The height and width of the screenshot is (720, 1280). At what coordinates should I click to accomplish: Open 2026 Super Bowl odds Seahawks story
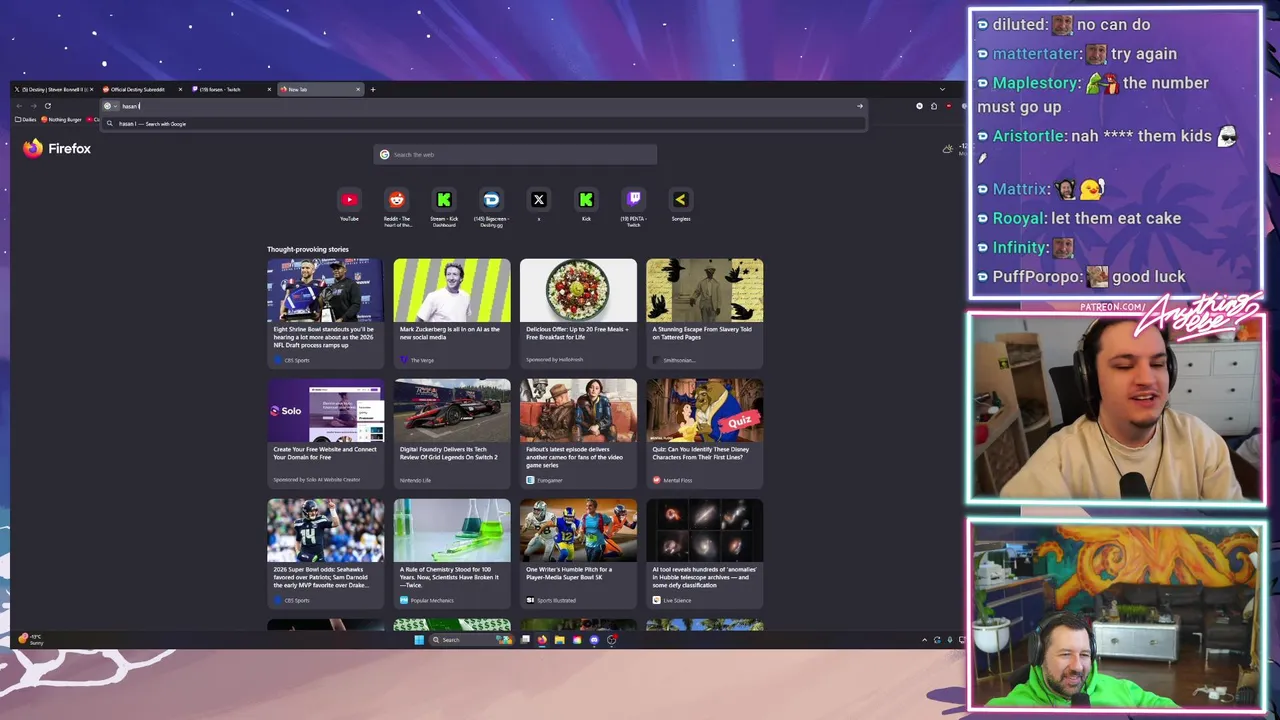tap(325, 553)
